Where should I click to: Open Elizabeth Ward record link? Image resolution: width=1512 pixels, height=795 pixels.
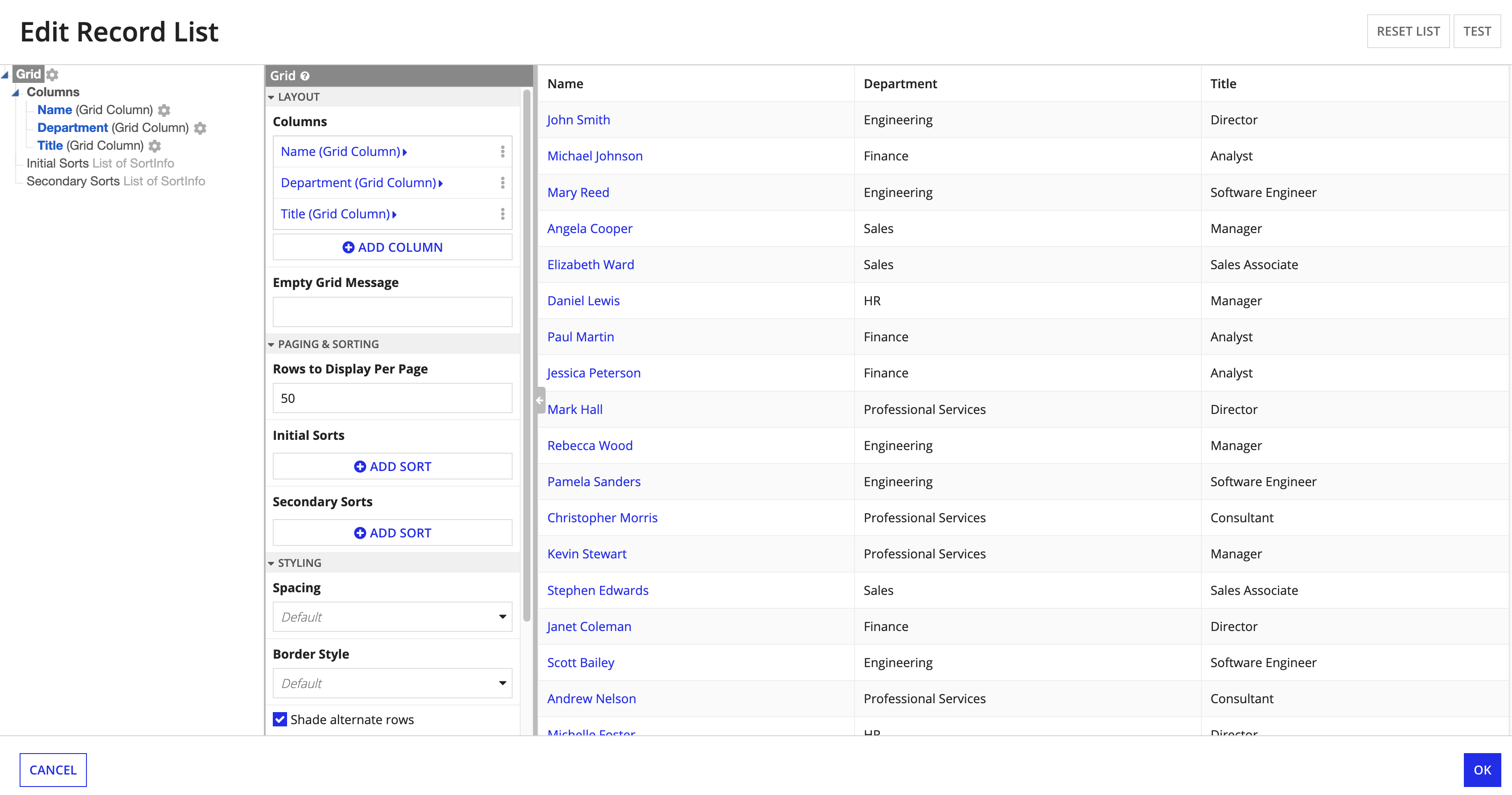[591, 265]
